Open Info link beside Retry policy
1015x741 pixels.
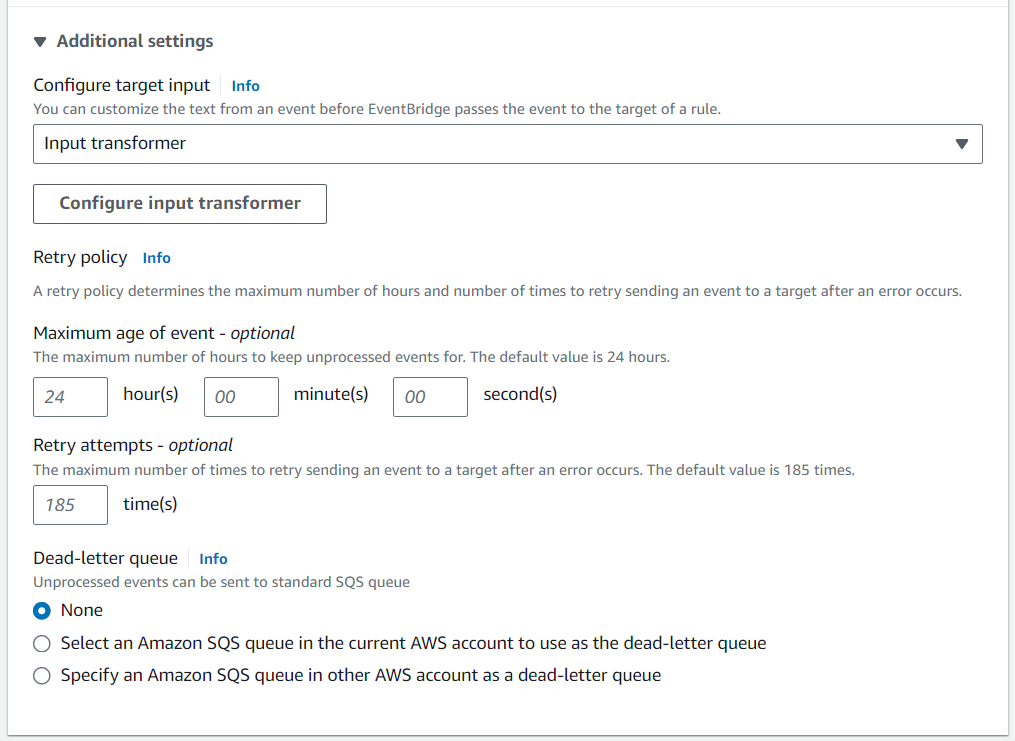point(156,258)
